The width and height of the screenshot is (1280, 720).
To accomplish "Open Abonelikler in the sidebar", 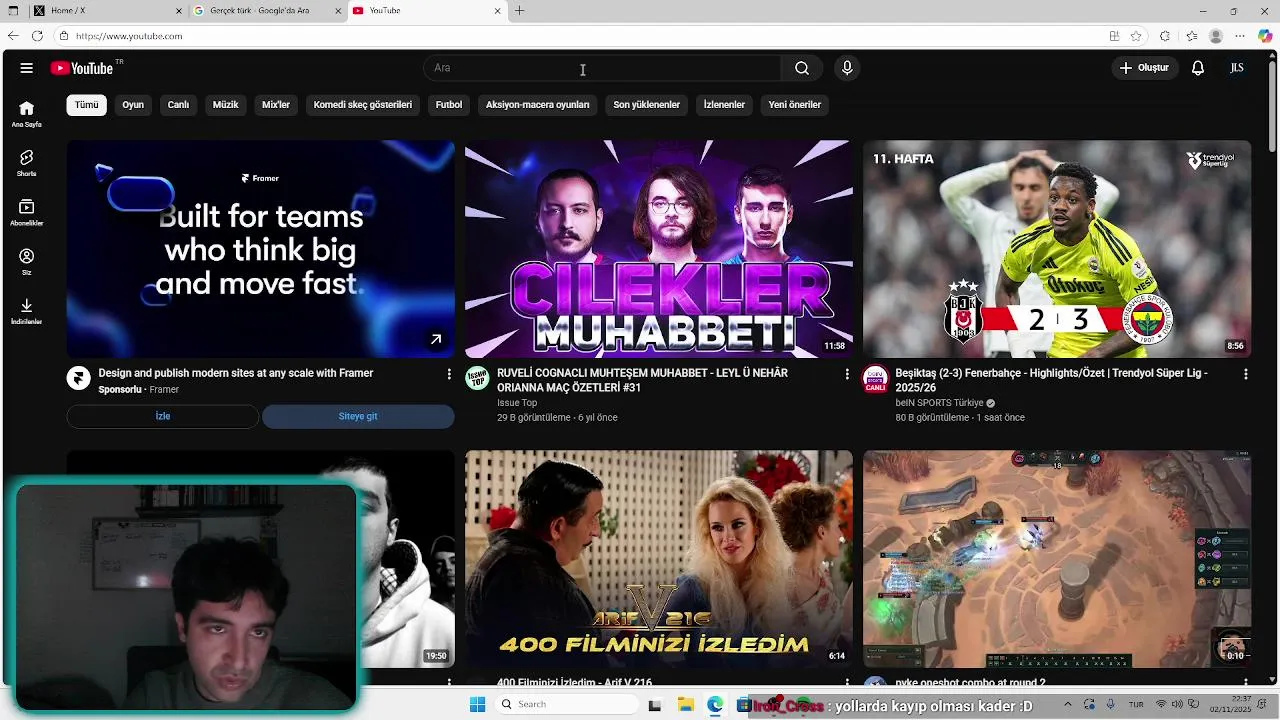I will 27,212.
